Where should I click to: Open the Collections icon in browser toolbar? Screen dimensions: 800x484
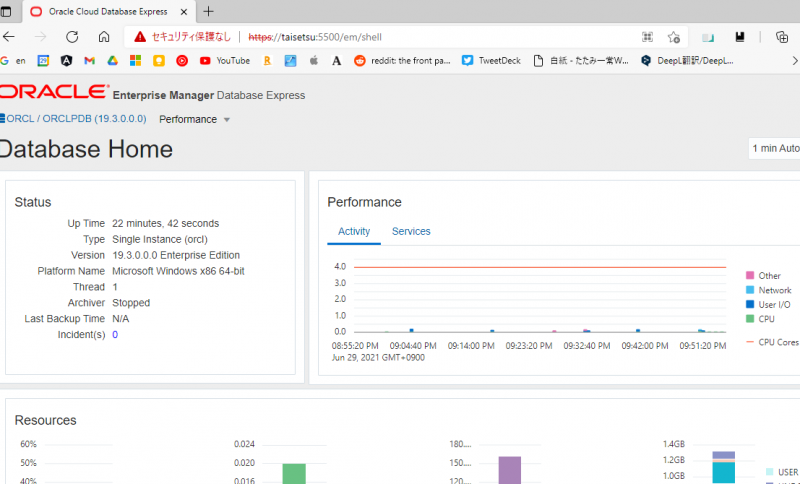point(782,37)
